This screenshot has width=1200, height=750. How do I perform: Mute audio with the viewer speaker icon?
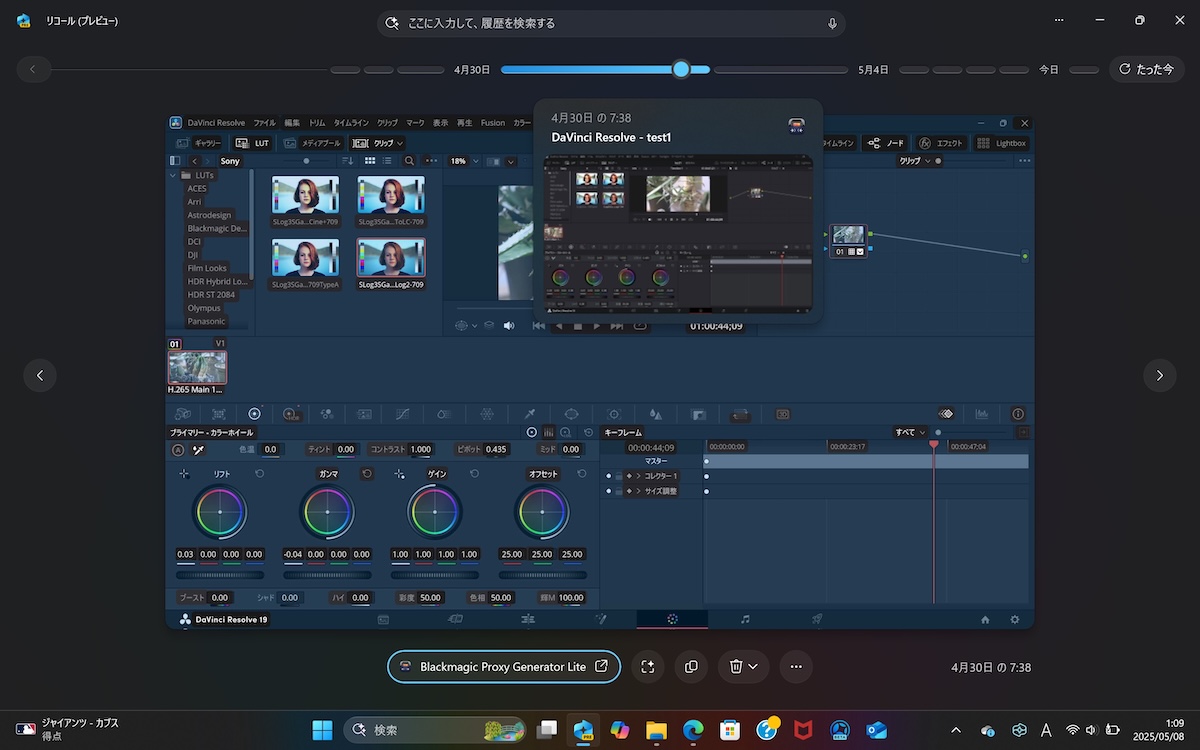point(509,325)
